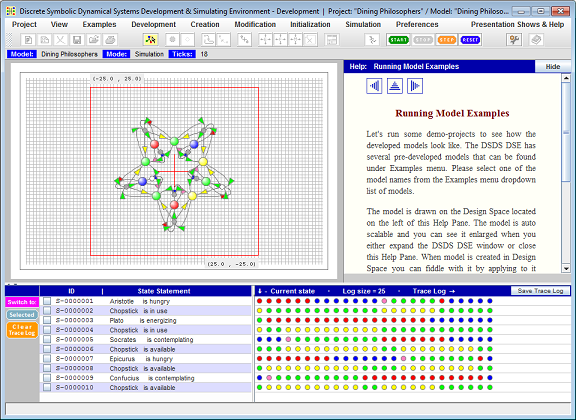
Task: Tick checkbox for S-0000008 Chopstick row
Action: point(47,368)
